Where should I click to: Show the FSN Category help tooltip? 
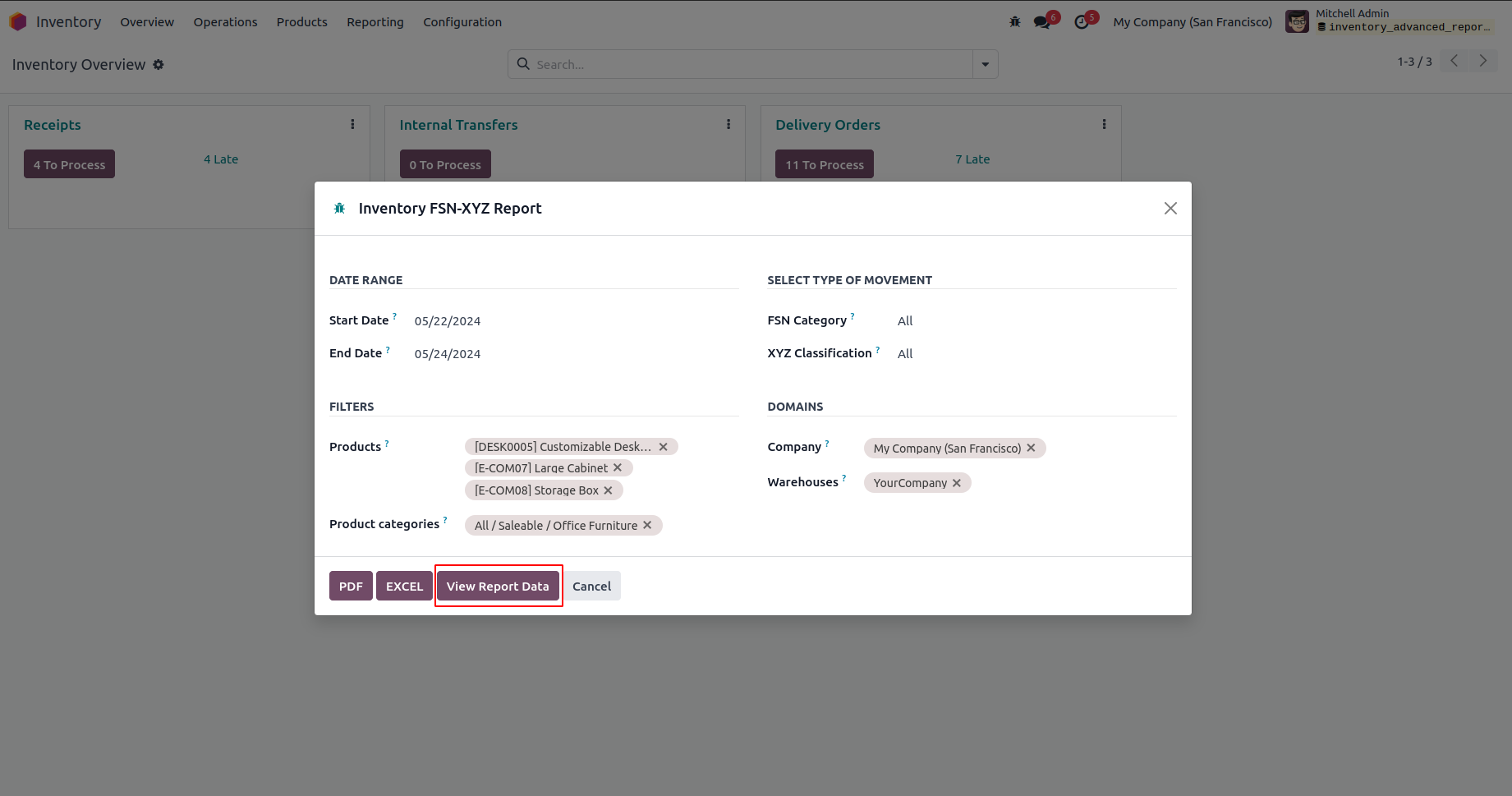(x=853, y=316)
